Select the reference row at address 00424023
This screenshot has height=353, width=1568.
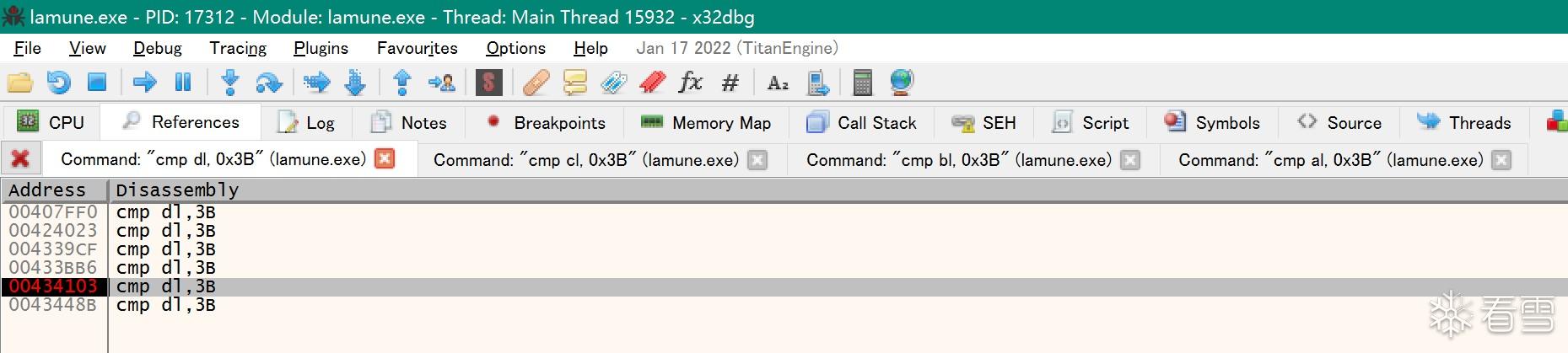pos(53,231)
